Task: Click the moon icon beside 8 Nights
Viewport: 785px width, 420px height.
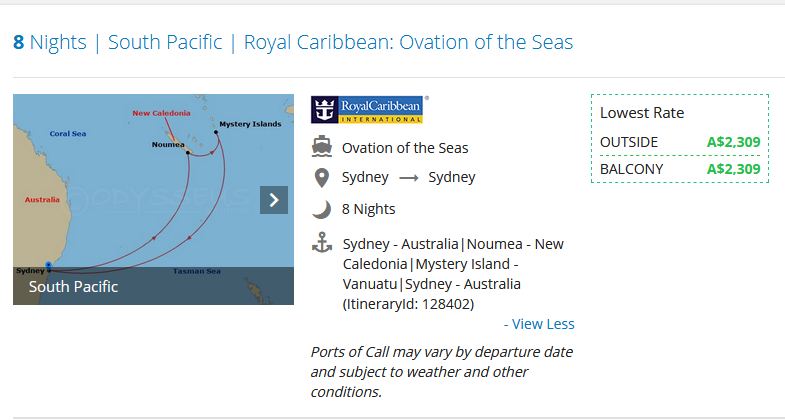Action: tap(321, 209)
